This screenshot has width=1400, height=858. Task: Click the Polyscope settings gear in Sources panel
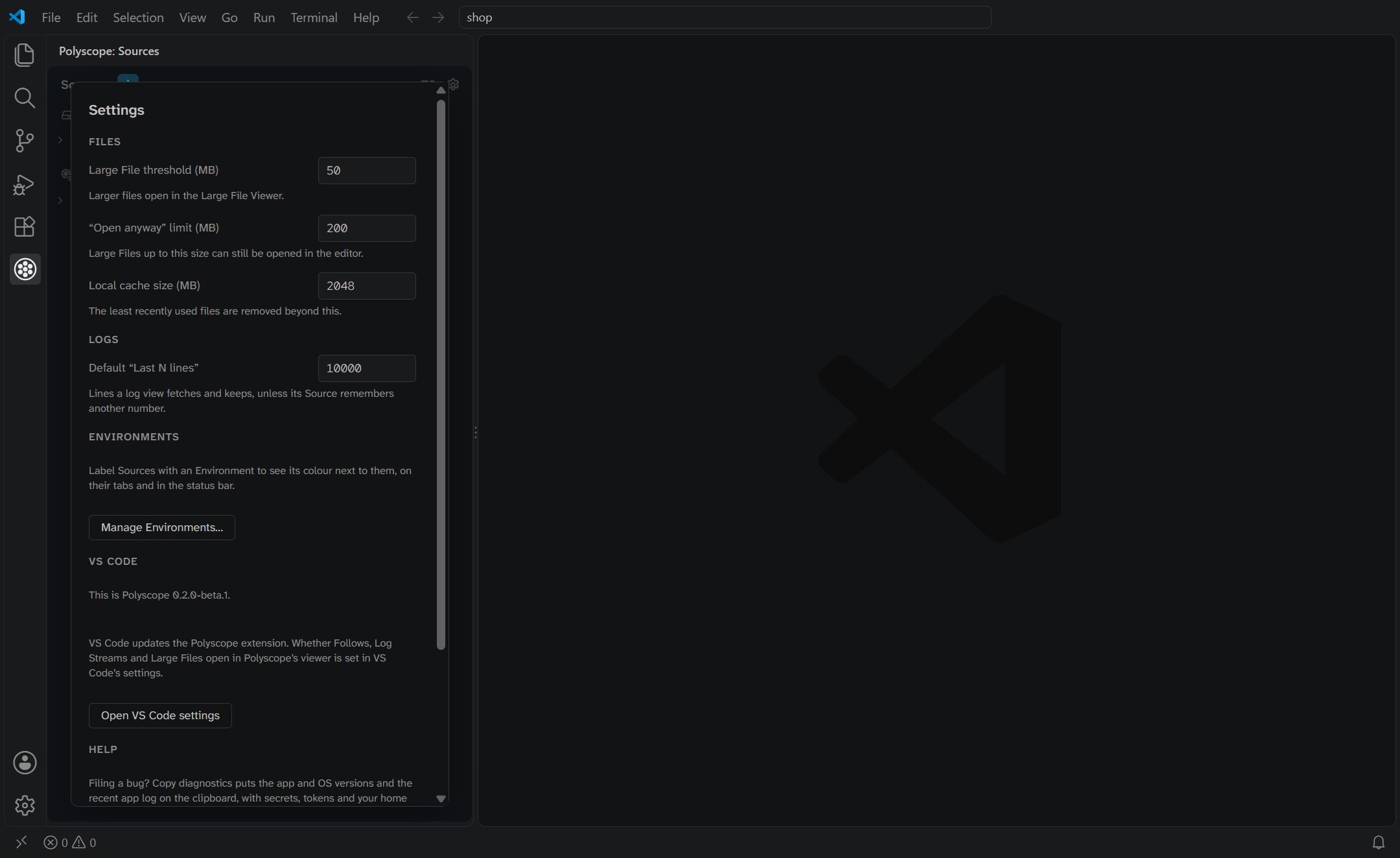pyautogui.click(x=454, y=84)
